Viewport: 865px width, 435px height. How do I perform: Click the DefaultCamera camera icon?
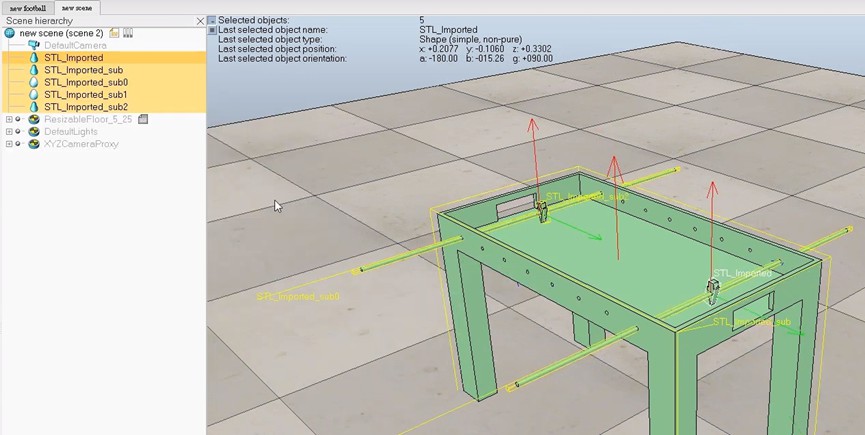click(34, 45)
